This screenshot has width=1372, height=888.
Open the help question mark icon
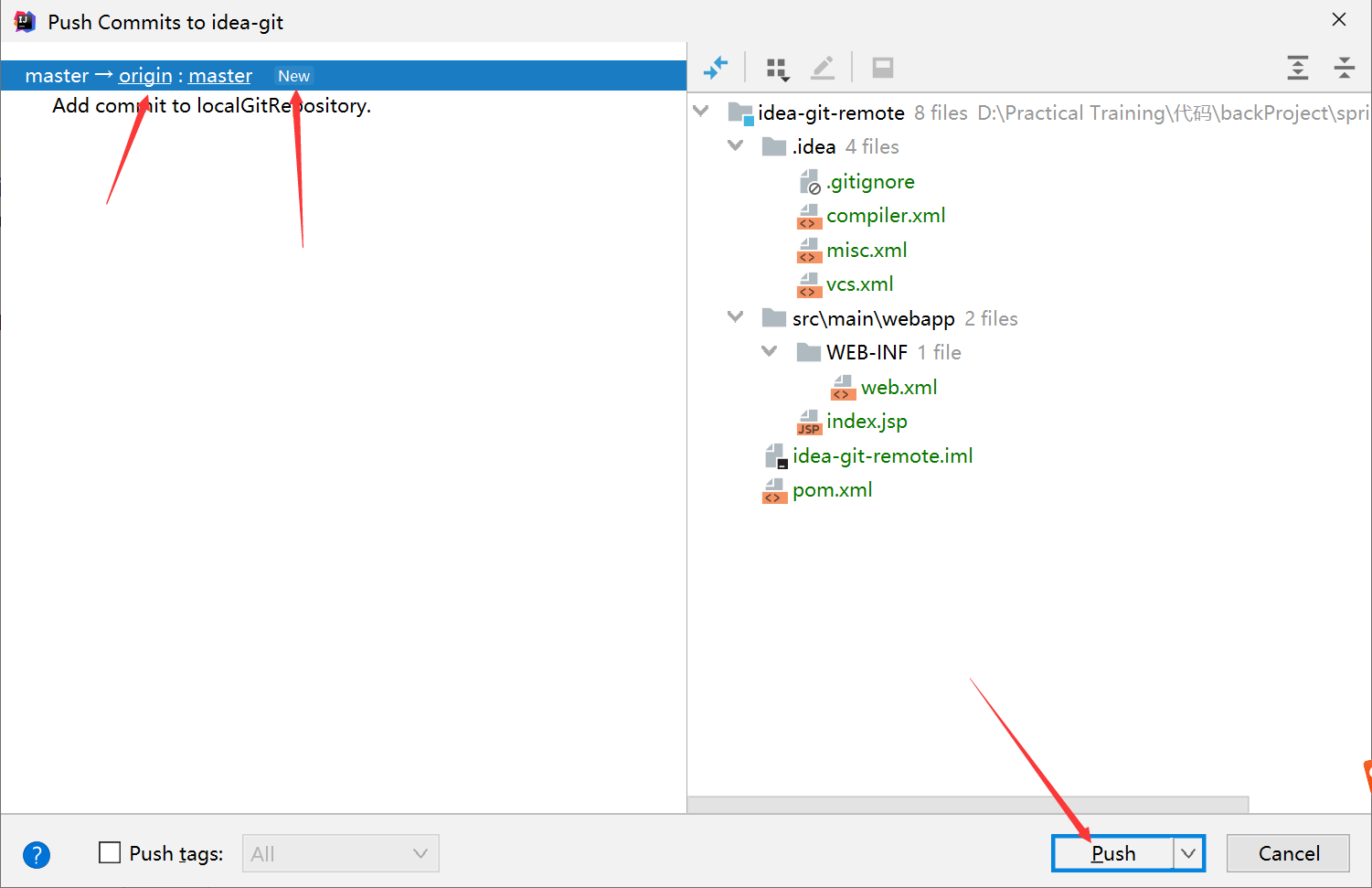click(x=37, y=855)
